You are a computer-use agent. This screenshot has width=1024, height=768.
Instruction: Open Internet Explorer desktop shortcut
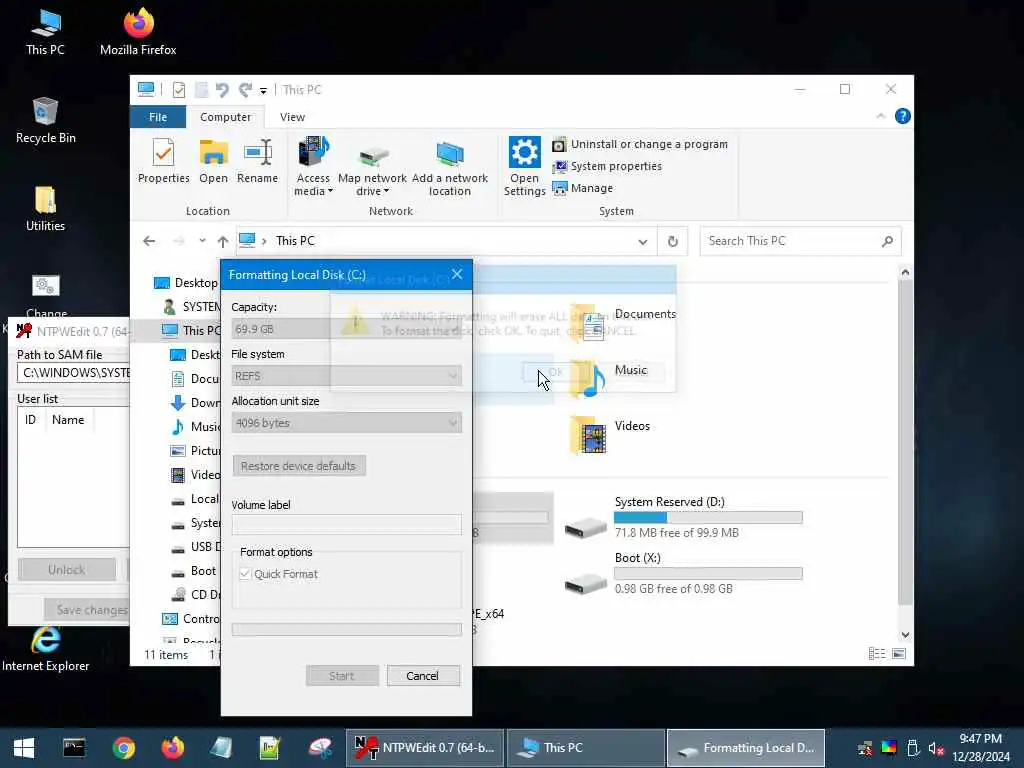tap(45, 648)
